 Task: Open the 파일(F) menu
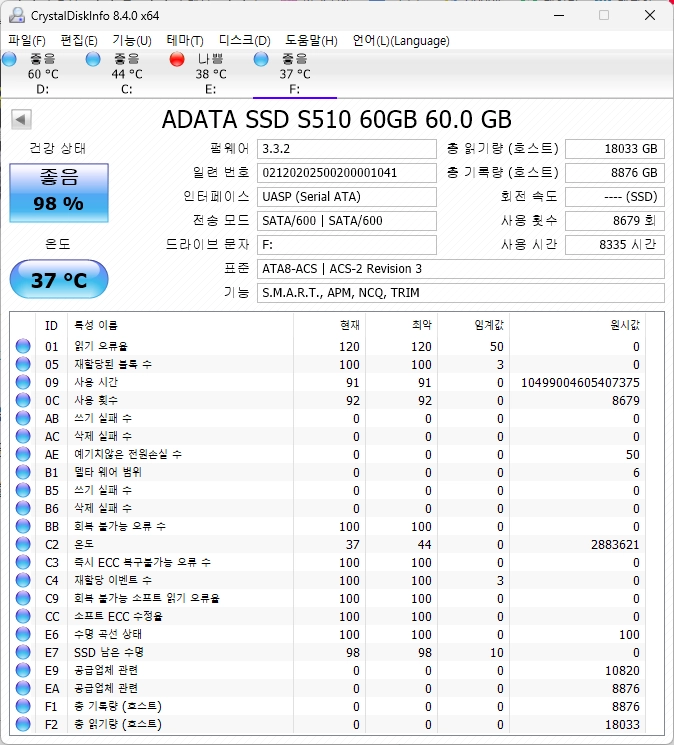click(x=27, y=41)
